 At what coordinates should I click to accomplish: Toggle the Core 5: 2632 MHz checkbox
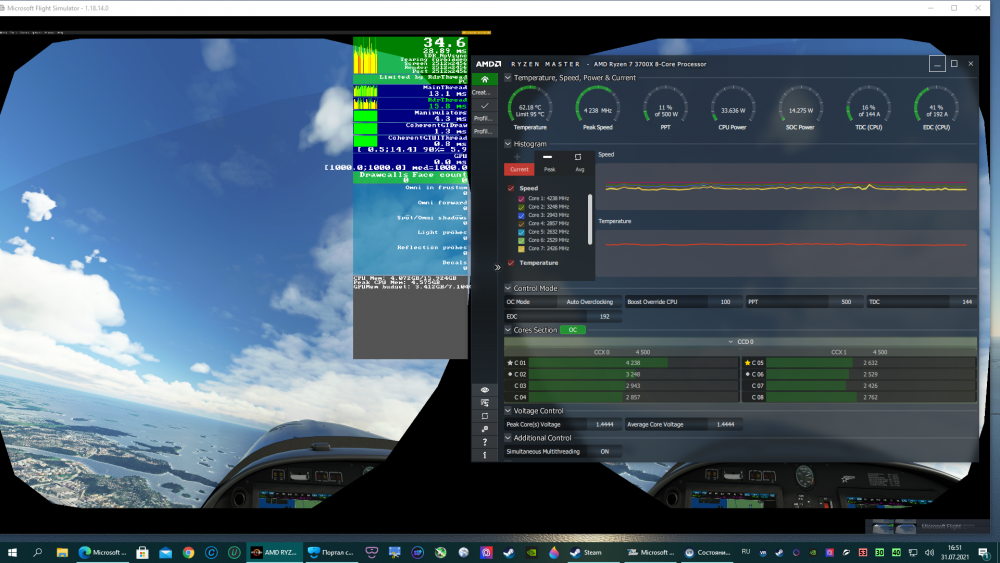pos(521,232)
